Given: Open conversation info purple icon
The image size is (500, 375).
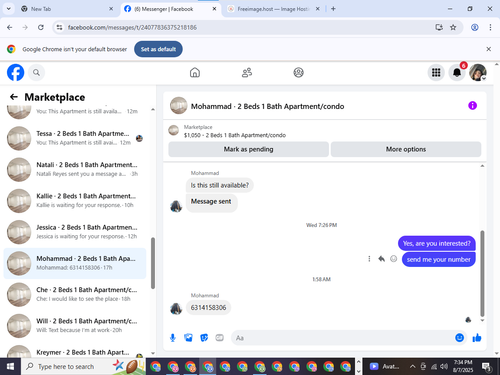Looking at the screenshot, I should click(x=472, y=106).
